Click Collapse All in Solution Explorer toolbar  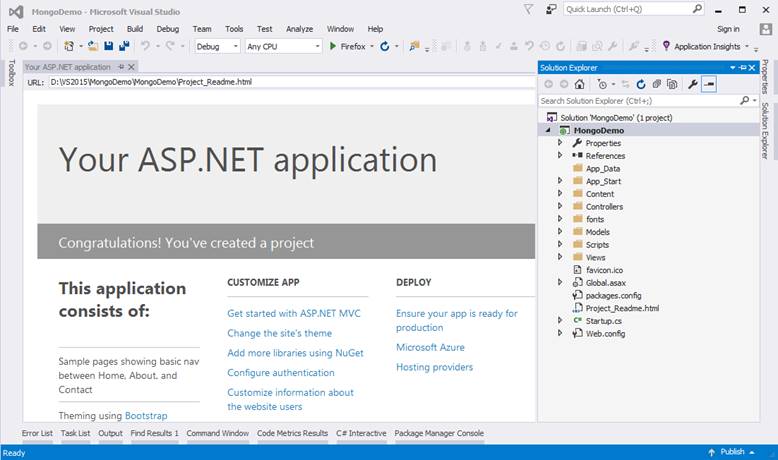(656, 85)
